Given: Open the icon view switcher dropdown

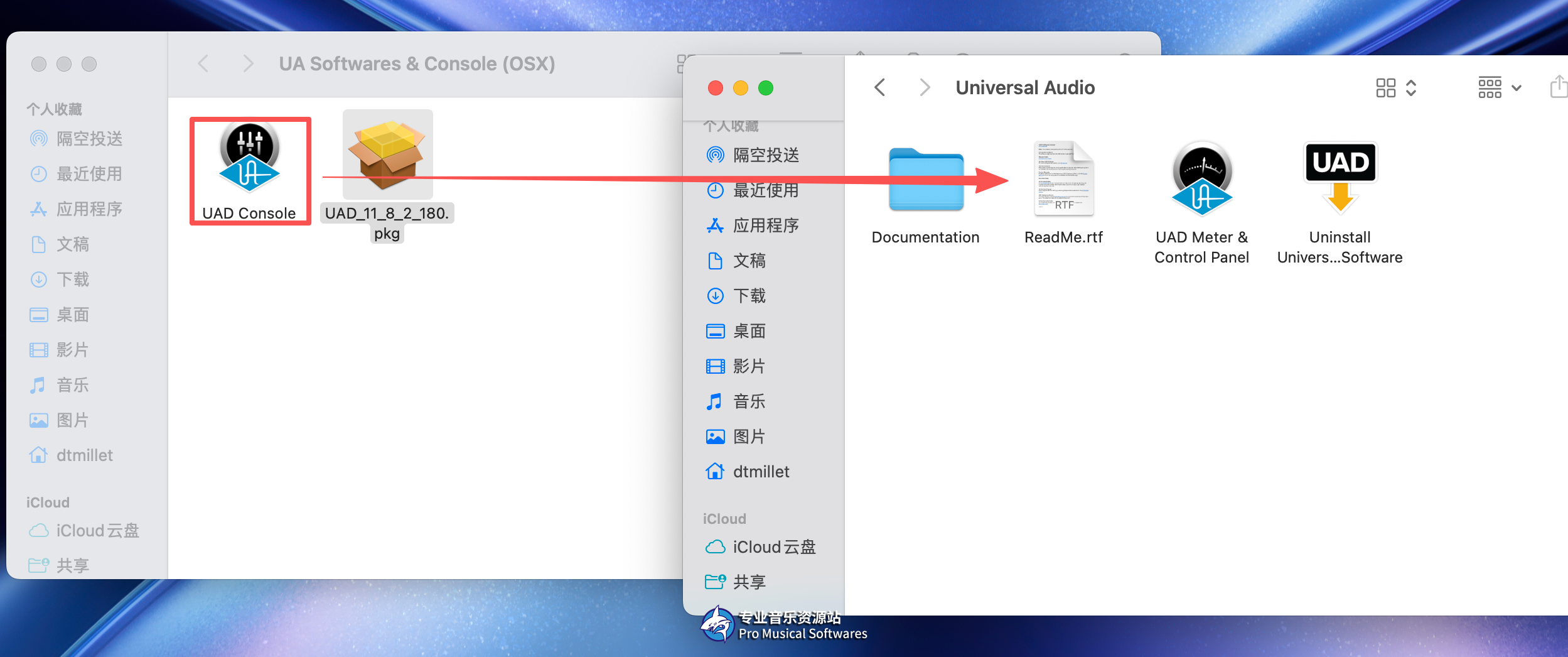Looking at the screenshot, I should click(1395, 88).
